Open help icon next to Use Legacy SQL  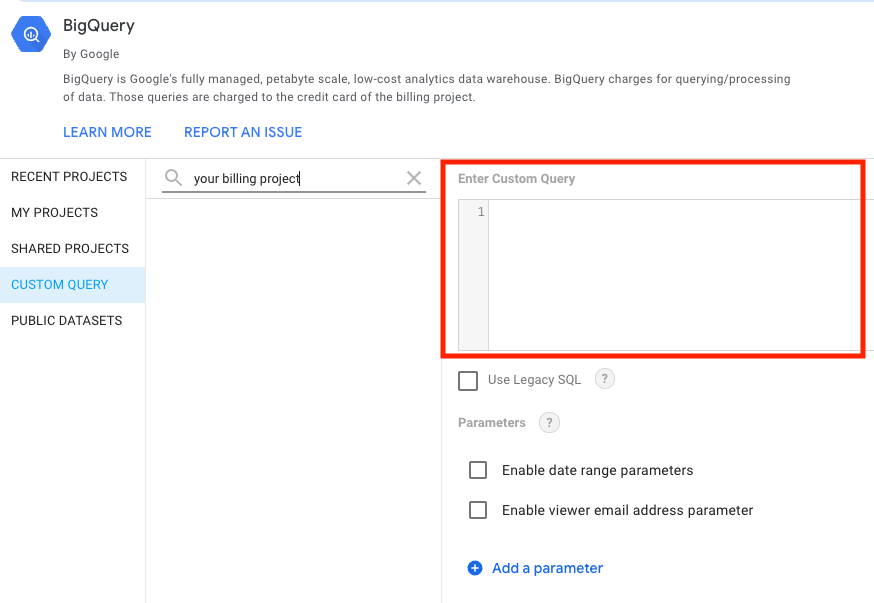pyautogui.click(x=604, y=379)
